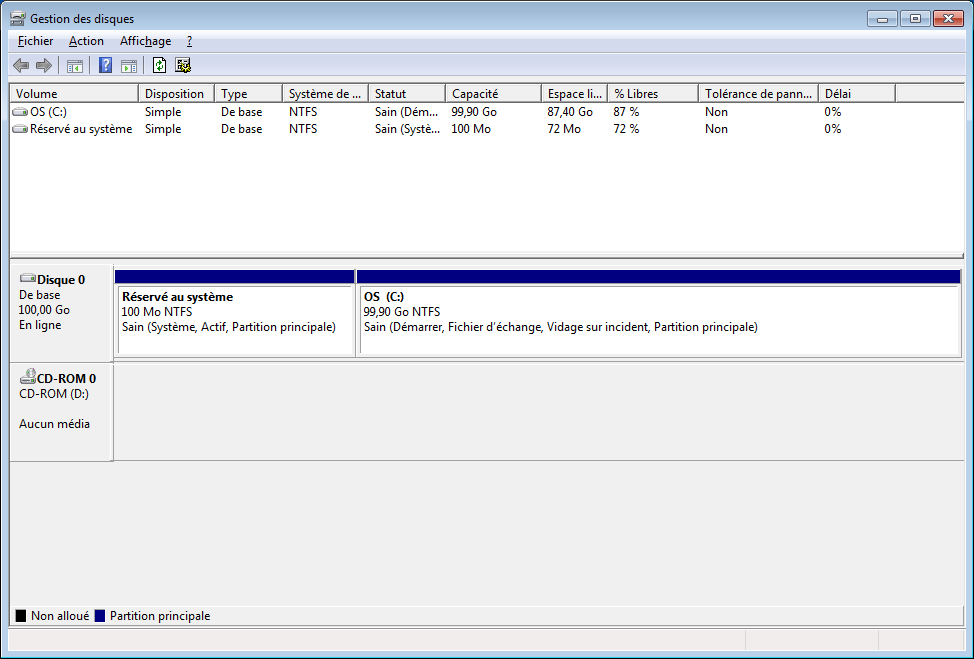Toggle the console tree pane icon
This screenshot has height=659, width=974.
[x=75, y=65]
